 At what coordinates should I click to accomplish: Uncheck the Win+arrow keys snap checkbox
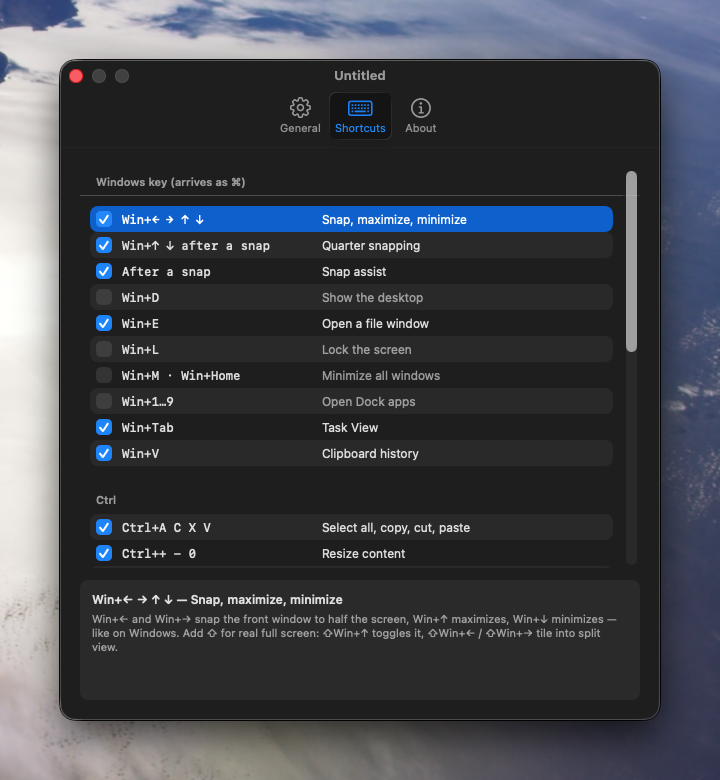click(104, 219)
